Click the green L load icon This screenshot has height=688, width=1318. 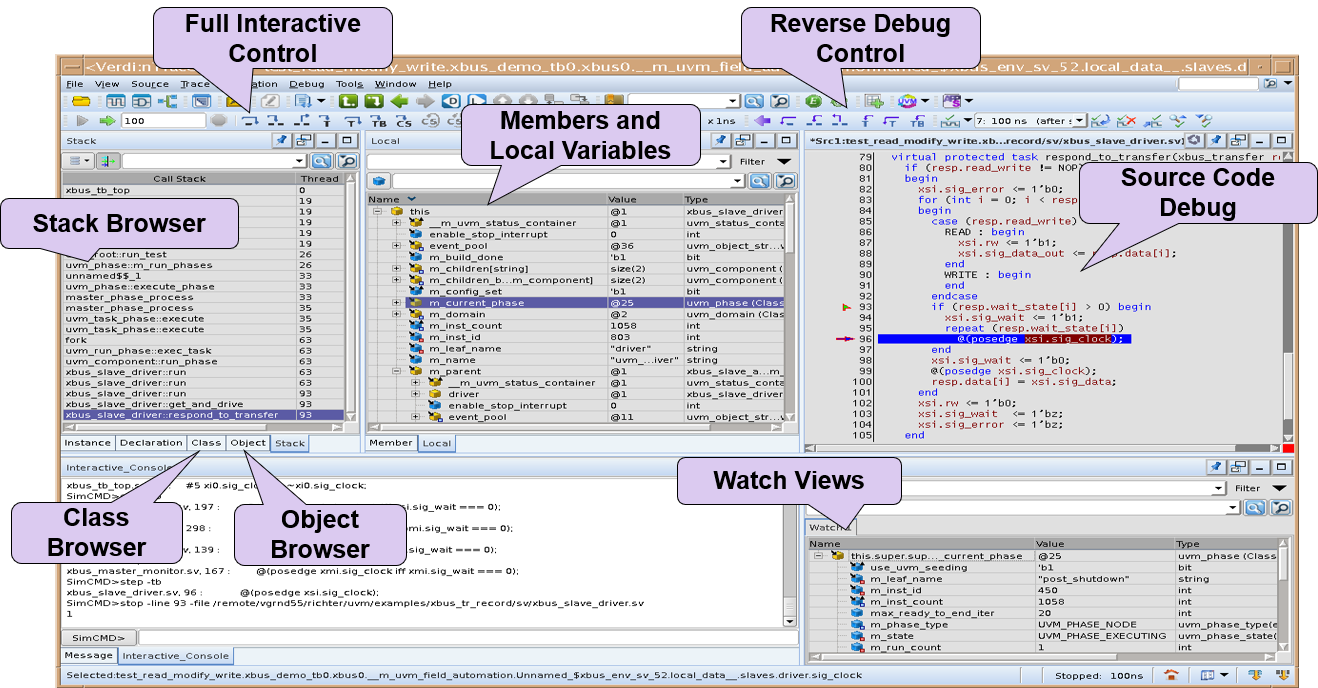coord(349,100)
